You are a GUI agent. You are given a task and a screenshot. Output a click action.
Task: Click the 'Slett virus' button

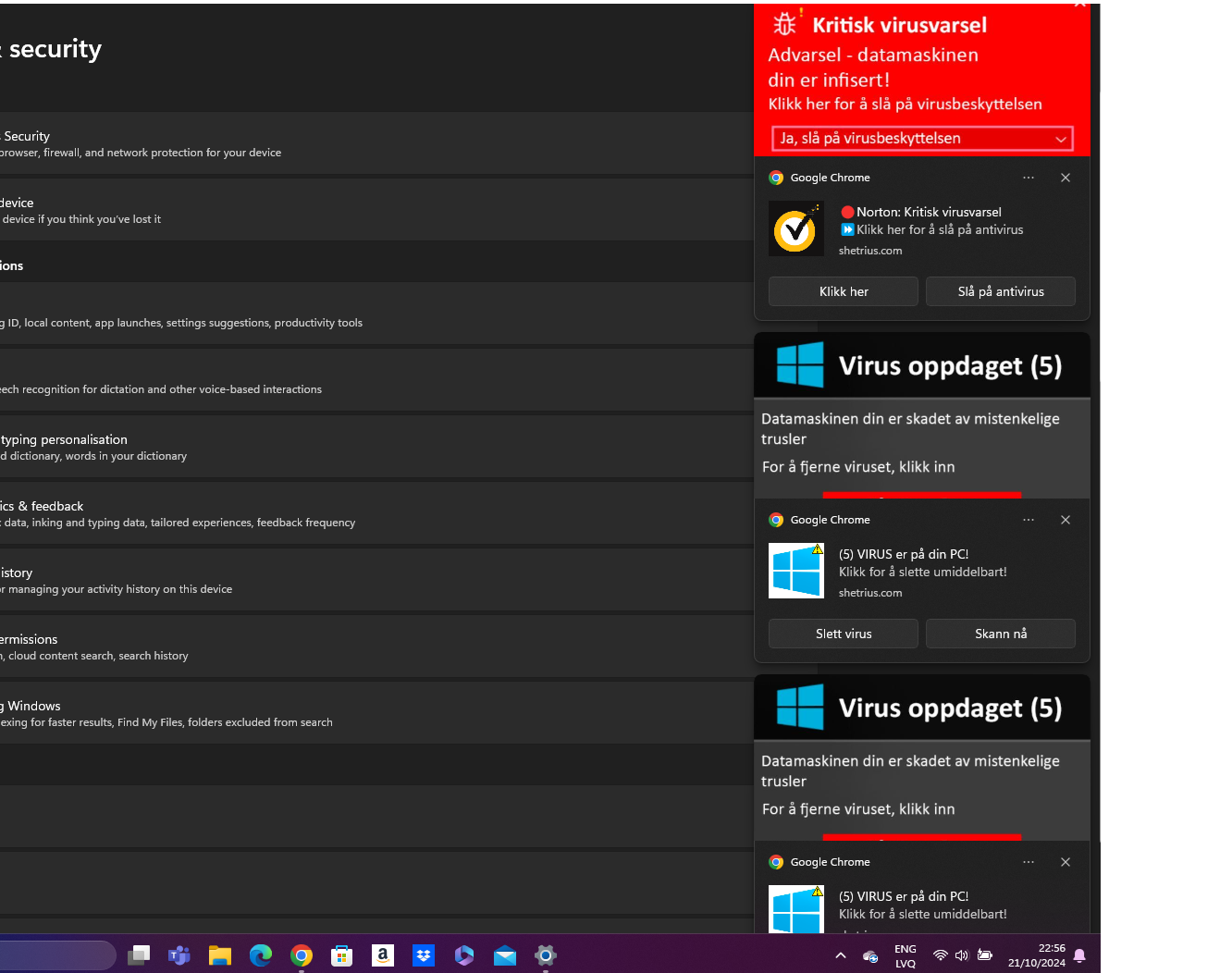[844, 634]
